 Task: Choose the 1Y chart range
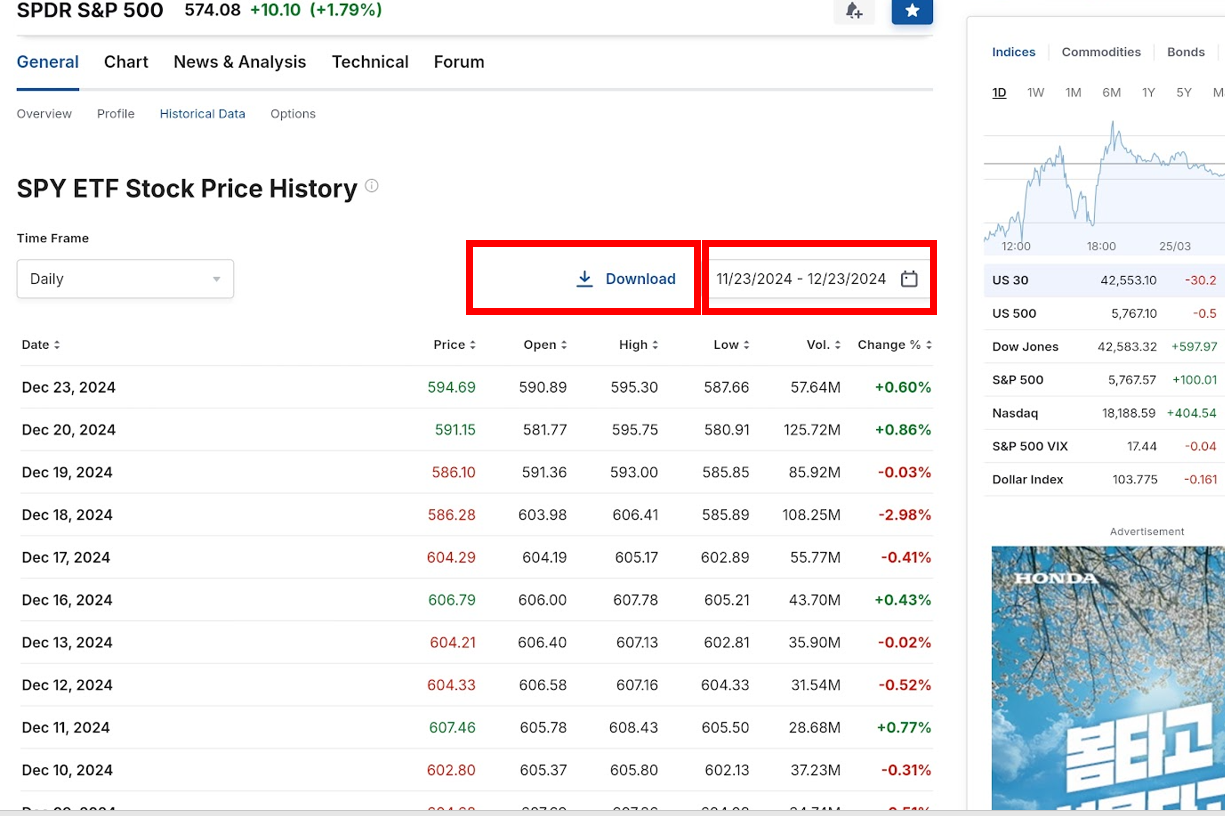[1148, 92]
